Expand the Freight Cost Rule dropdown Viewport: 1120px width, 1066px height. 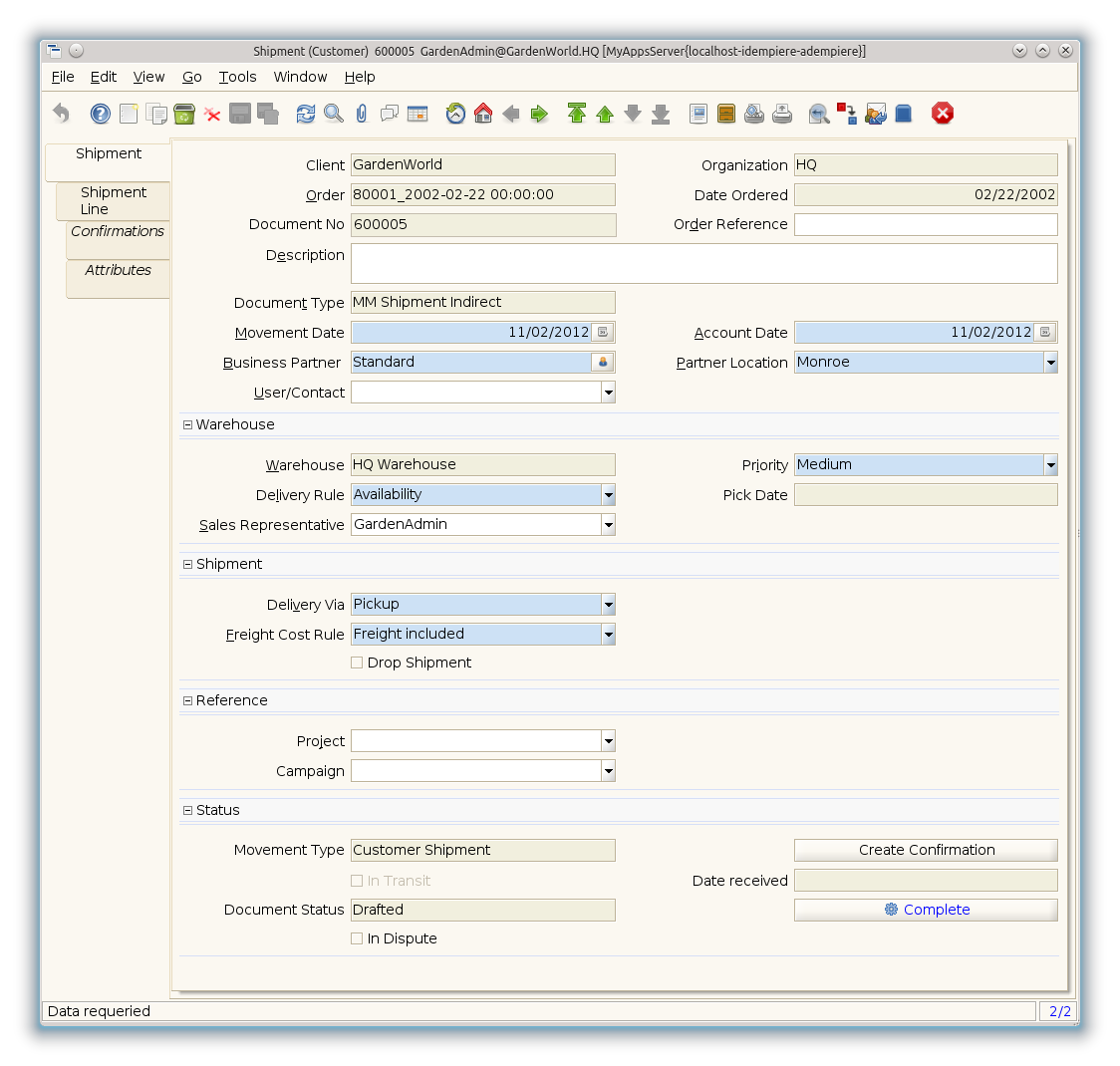(x=608, y=635)
